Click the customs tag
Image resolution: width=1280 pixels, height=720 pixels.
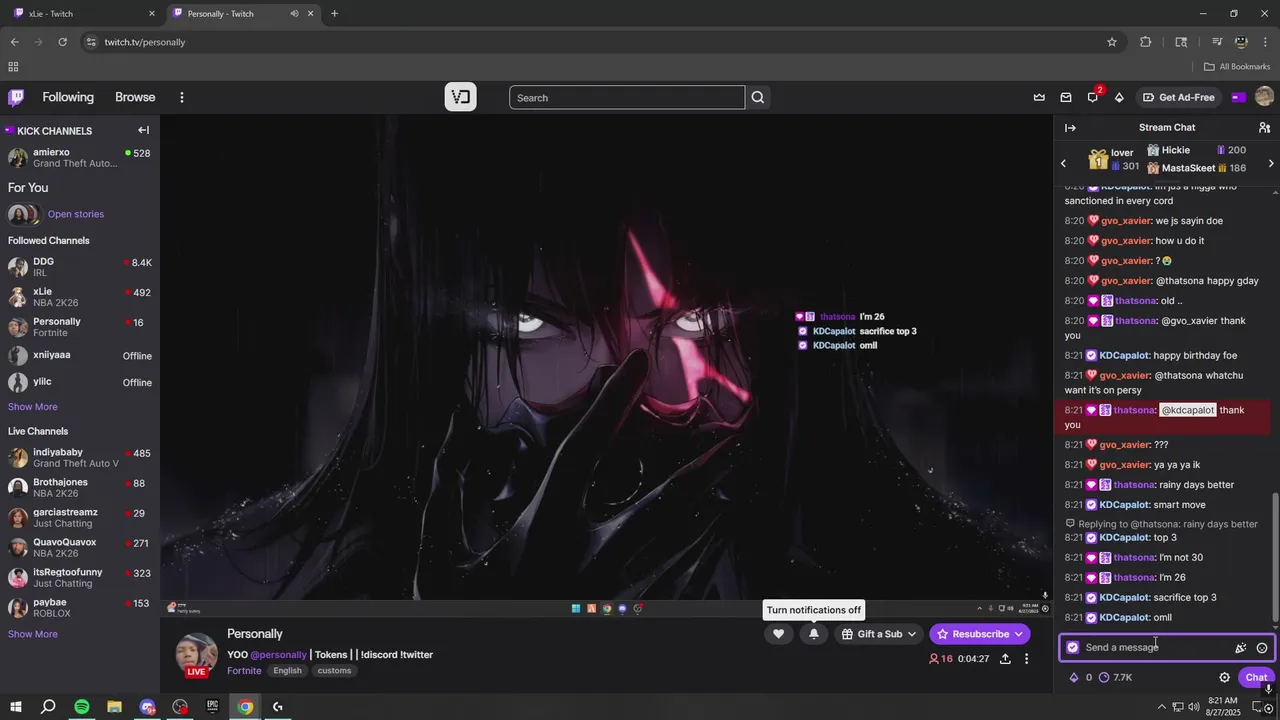point(334,671)
